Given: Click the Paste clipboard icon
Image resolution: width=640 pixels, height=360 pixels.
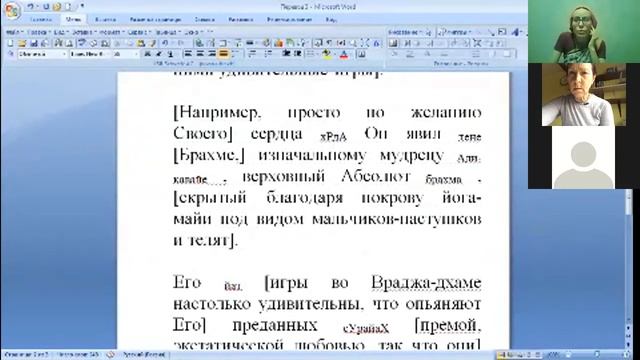Looking at the screenshot, I should point(141,43).
